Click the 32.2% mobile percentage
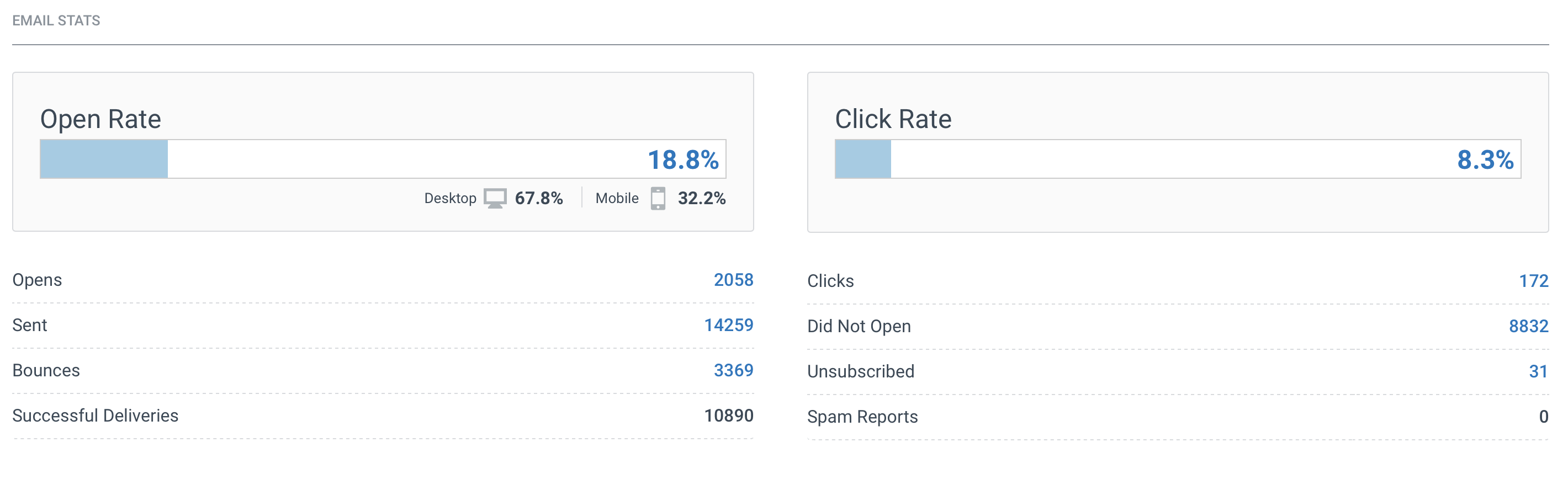The width and height of the screenshot is (1568, 490). pyautogui.click(x=701, y=199)
